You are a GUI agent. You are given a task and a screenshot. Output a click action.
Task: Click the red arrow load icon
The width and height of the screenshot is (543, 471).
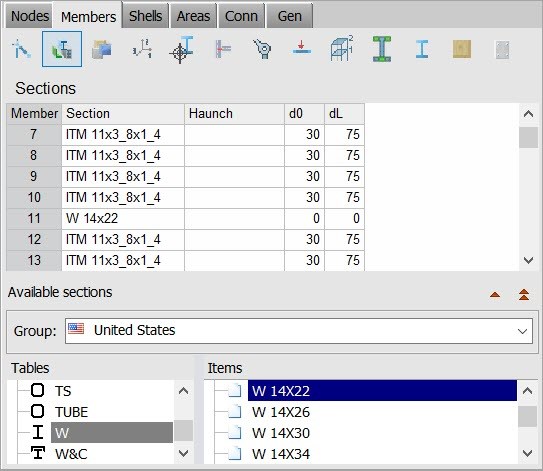(302, 48)
